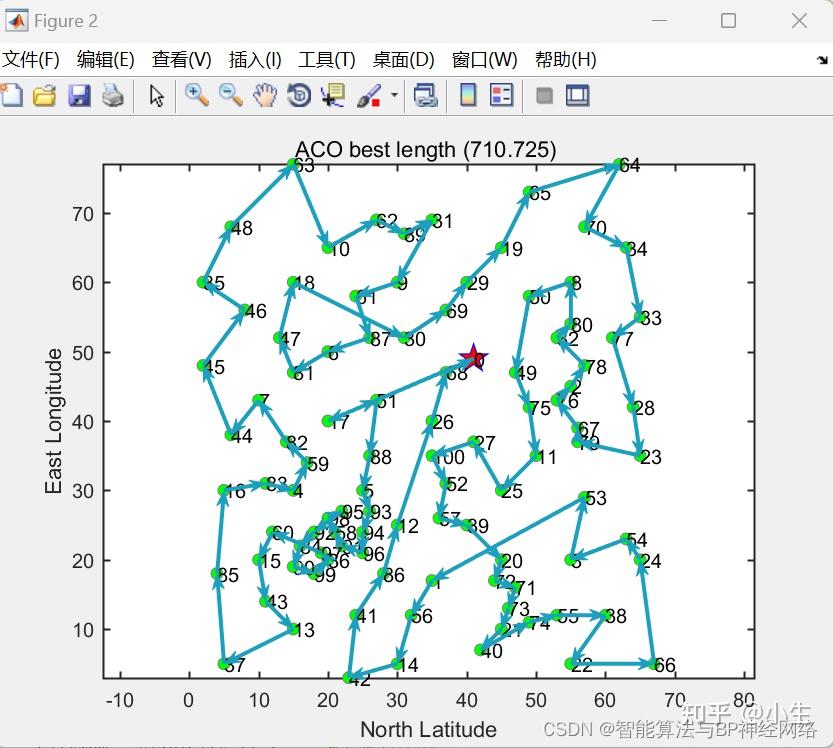This screenshot has width=833, height=748.
Task: Toggle the Link Plot feature
Action: [x=427, y=96]
